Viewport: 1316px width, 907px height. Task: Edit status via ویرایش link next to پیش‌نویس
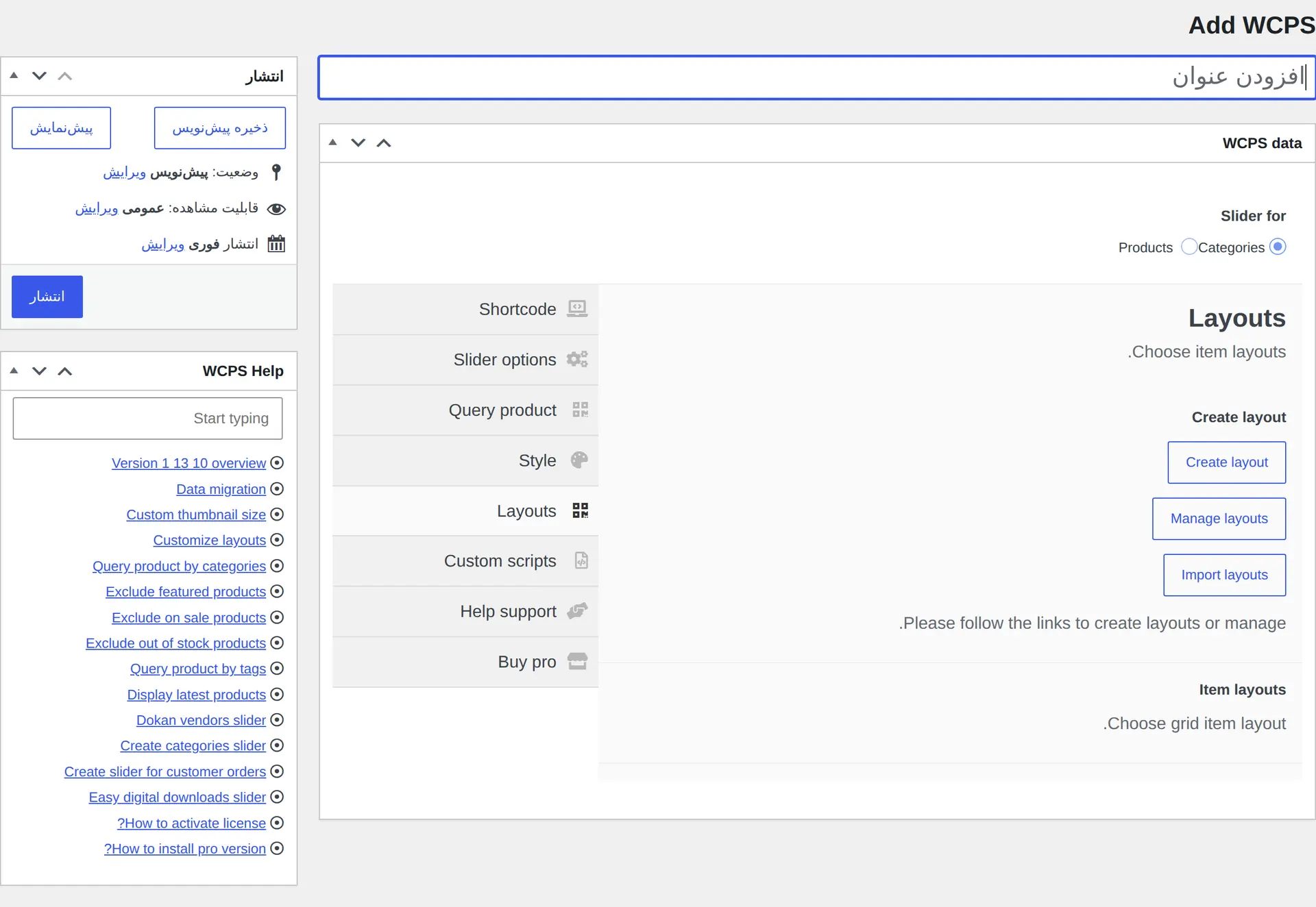click(x=124, y=173)
